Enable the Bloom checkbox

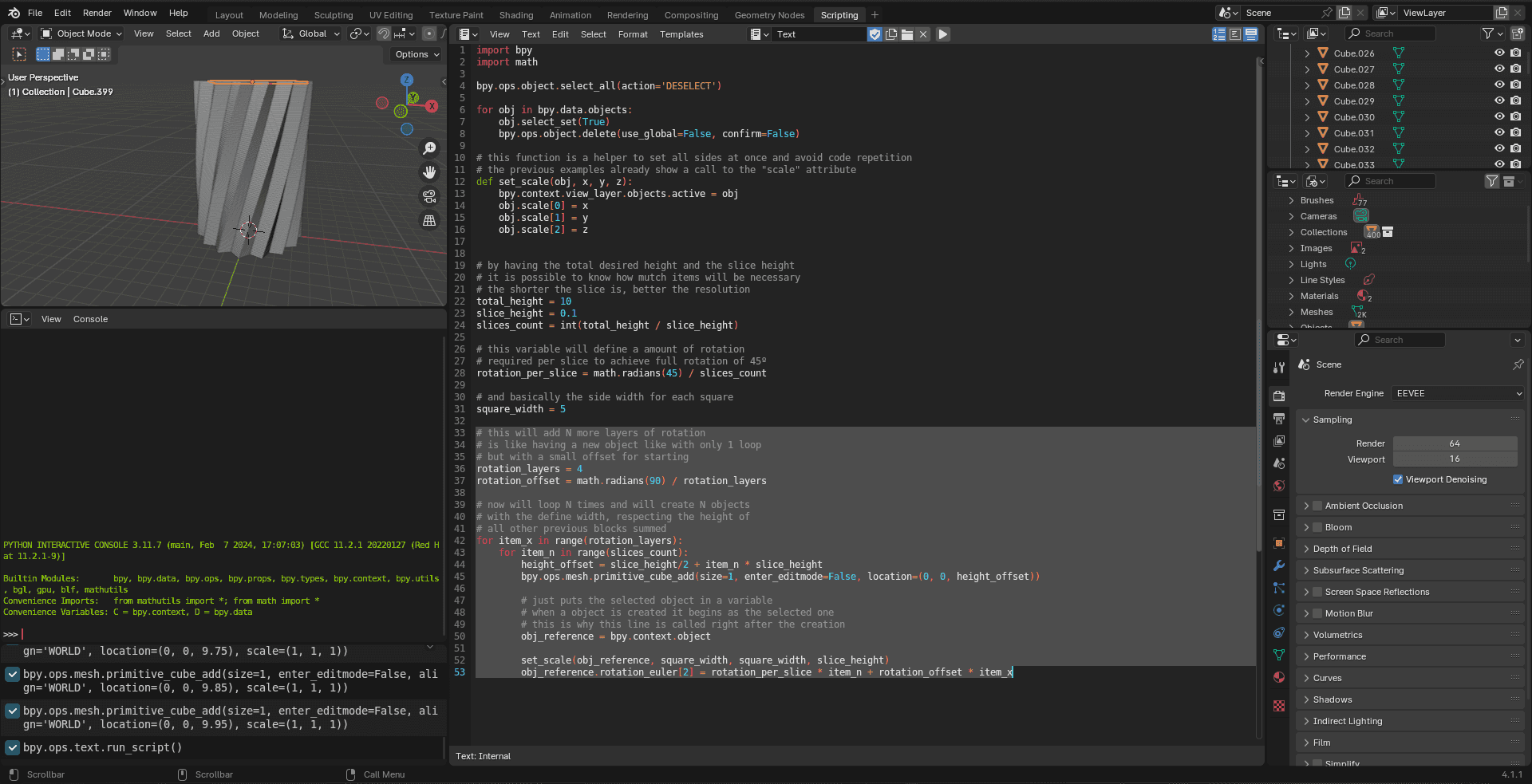tap(1317, 527)
